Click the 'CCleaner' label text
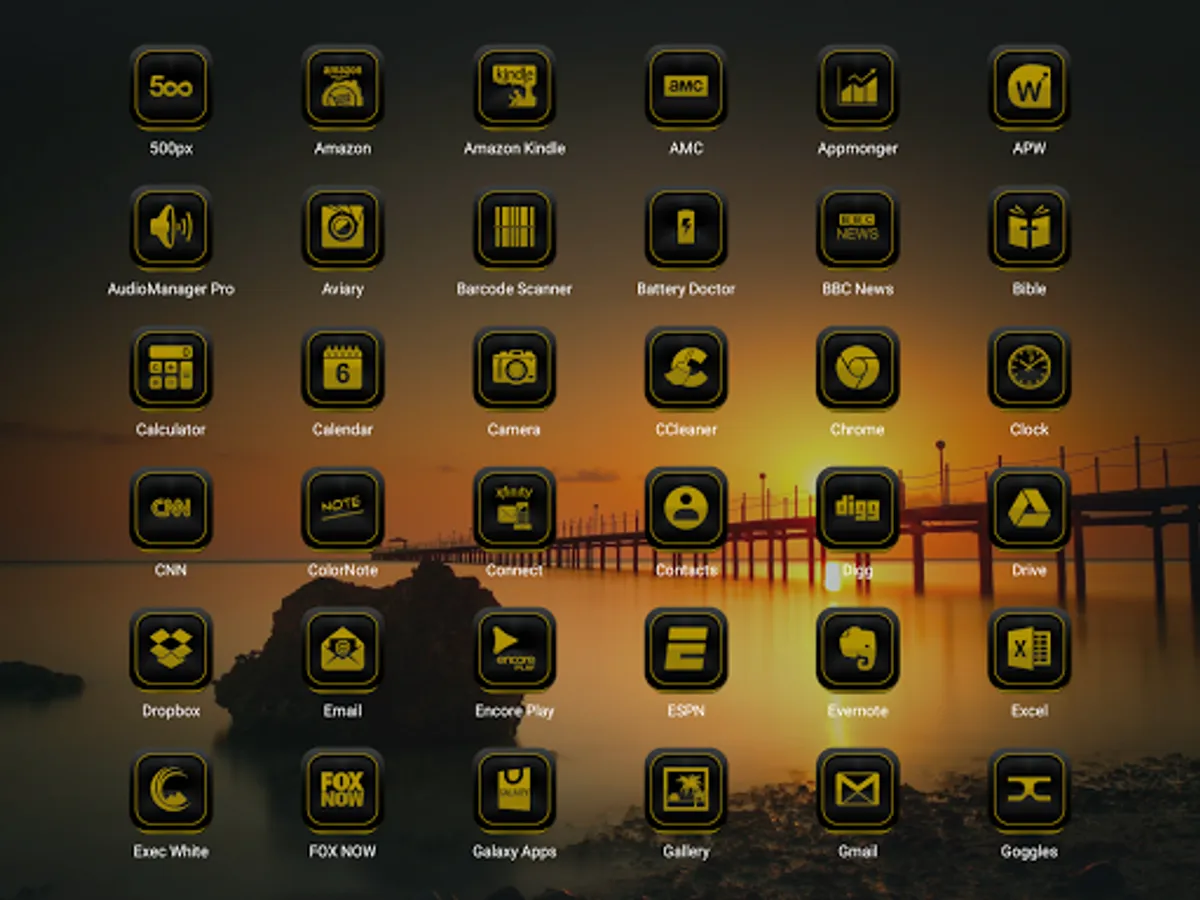The width and height of the screenshot is (1200, 900). pyautogui.click(x=686, y=430)
